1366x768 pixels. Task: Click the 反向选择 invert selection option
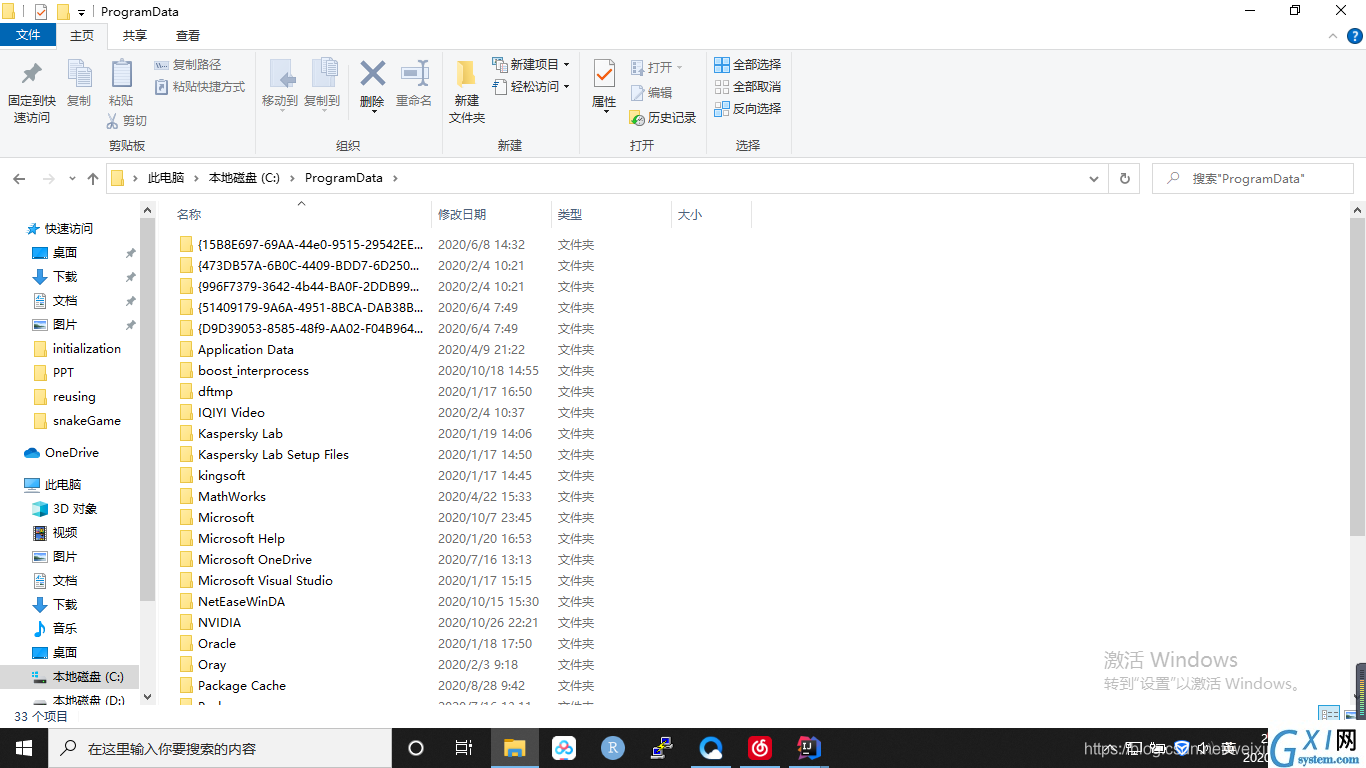pos(747,109)
